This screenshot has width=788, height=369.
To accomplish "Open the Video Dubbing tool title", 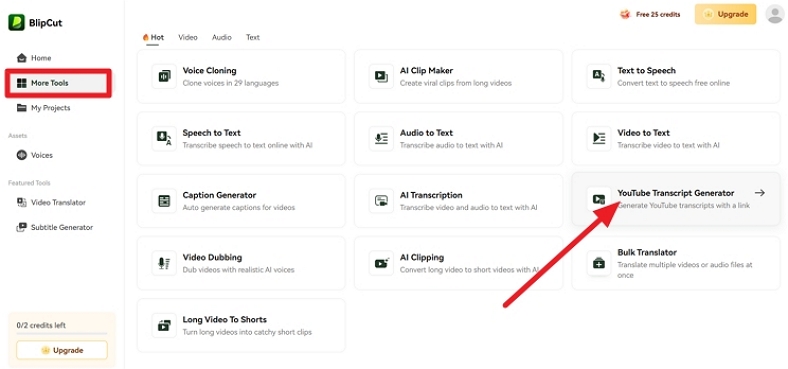I will pos(212,257).
